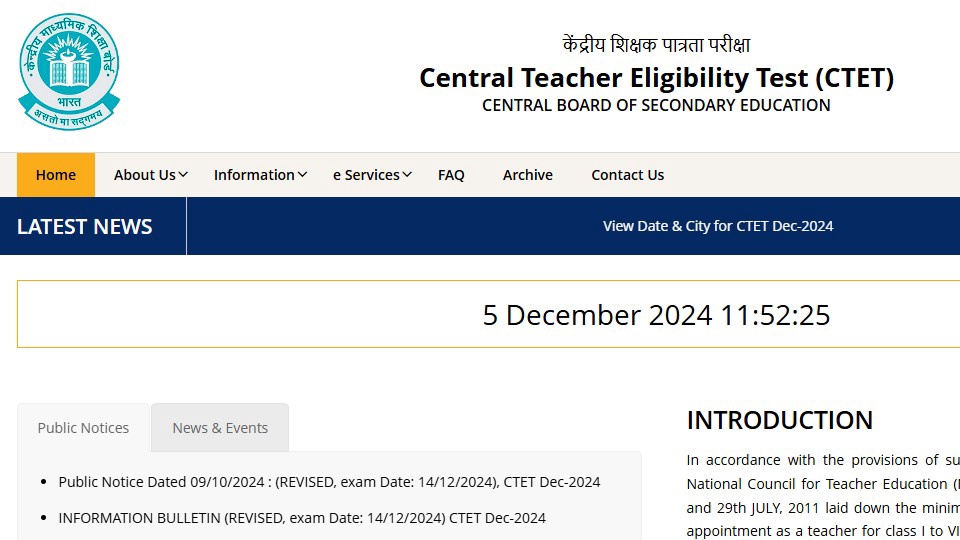Click the LATEST NEWS label
The width and height of the screenshot is (960, 540).
(84, 227)
